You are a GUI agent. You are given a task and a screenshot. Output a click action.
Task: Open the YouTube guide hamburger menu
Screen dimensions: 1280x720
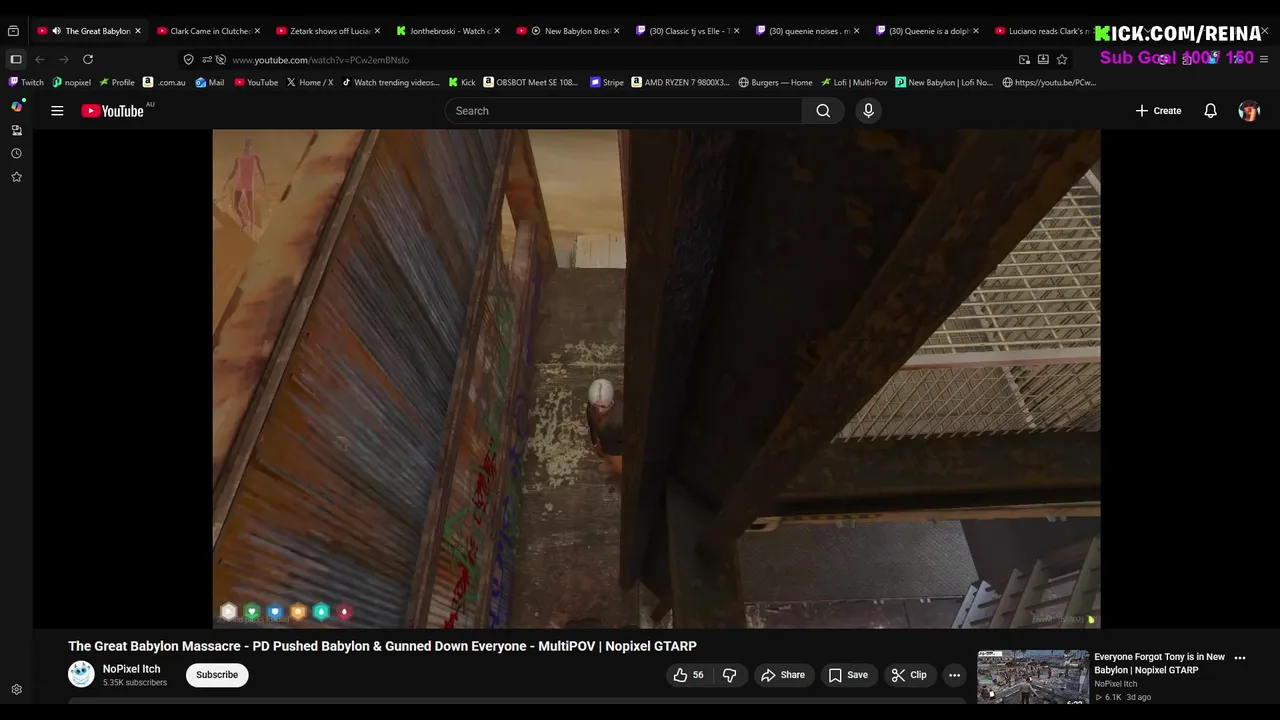click(57, 111)
